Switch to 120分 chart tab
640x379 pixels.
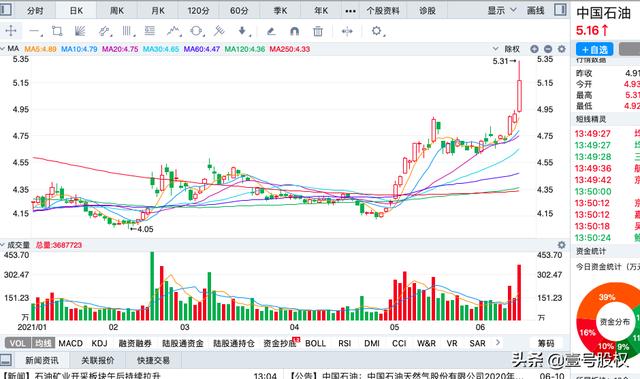(x=198, y=11)
